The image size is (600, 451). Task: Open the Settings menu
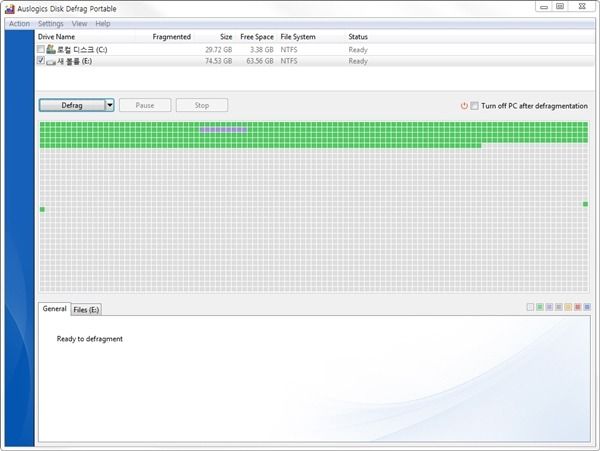51,24
